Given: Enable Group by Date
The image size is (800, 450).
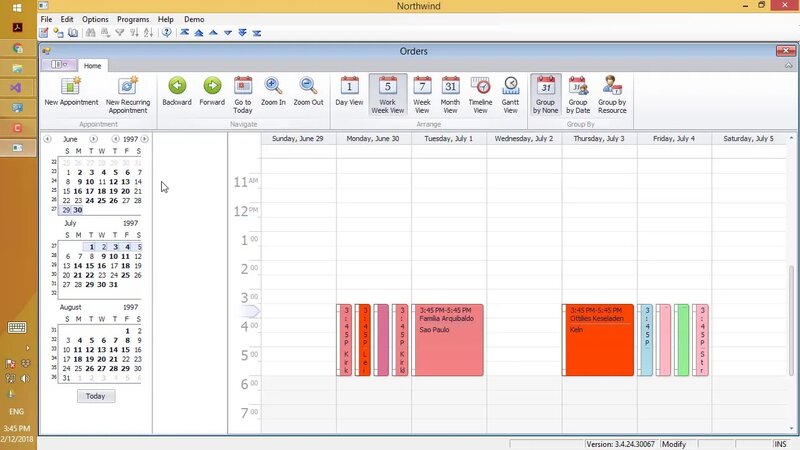Looking at the screenshot, I should coord(578,95).
